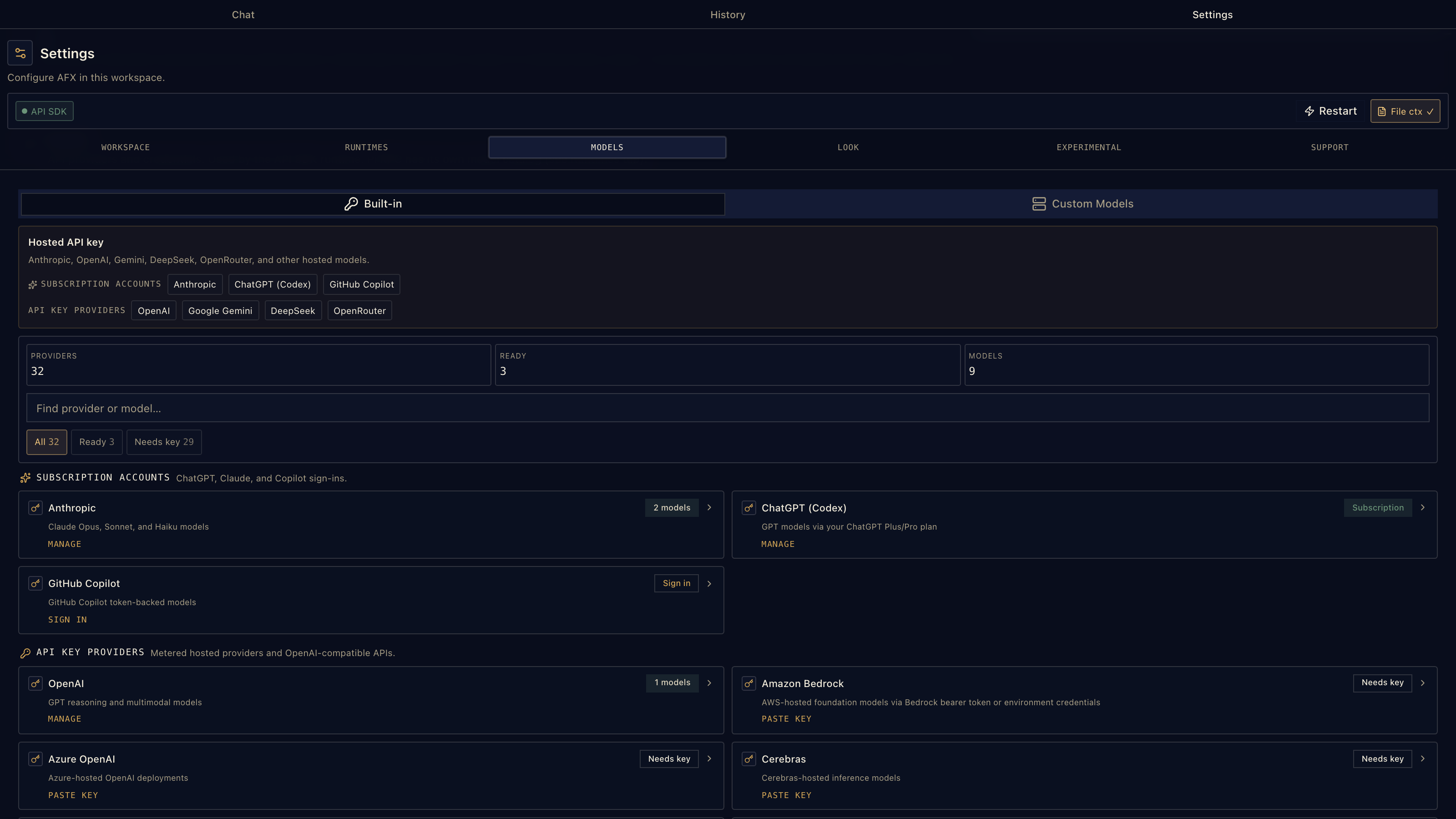Click PASTE KEY under Amazon Bedrock
Image resolution: width=1456 pixels, height=819 pixels.
(x=786, y=719)
